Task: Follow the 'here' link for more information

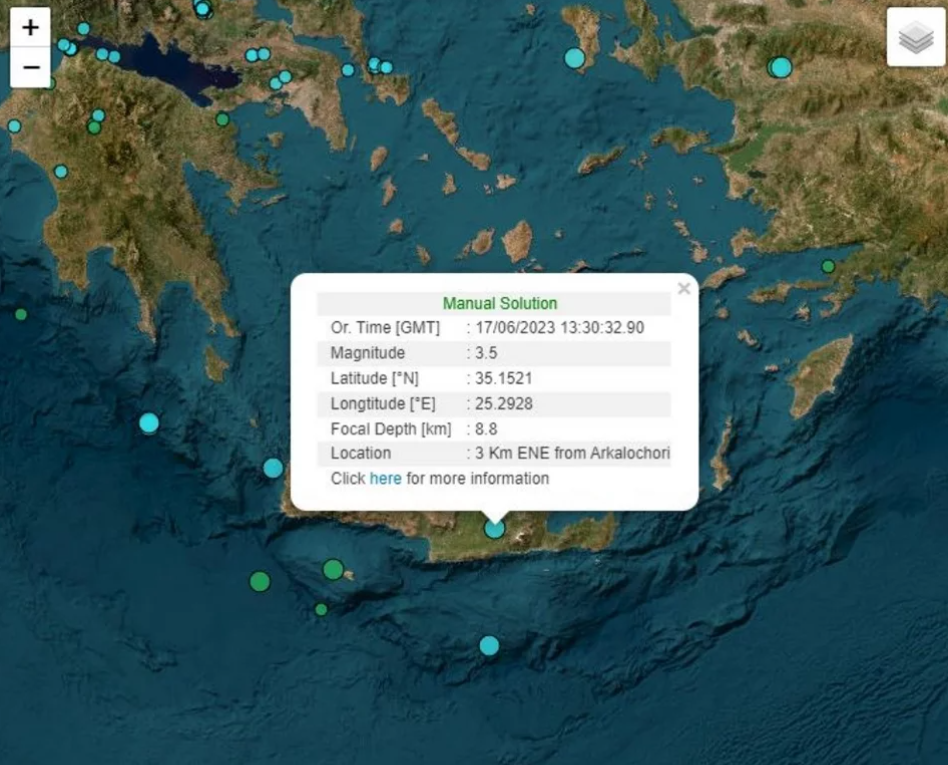Action: 385,478
